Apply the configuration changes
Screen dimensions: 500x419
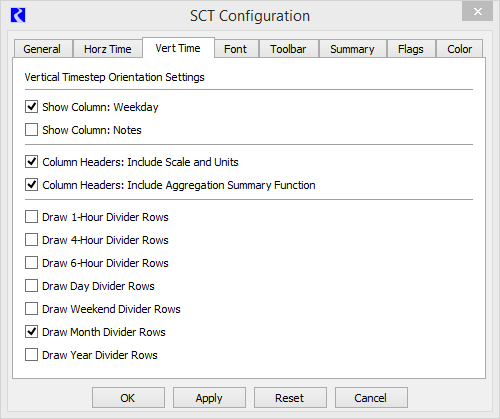pyautogui.click(x=209, y=398)
